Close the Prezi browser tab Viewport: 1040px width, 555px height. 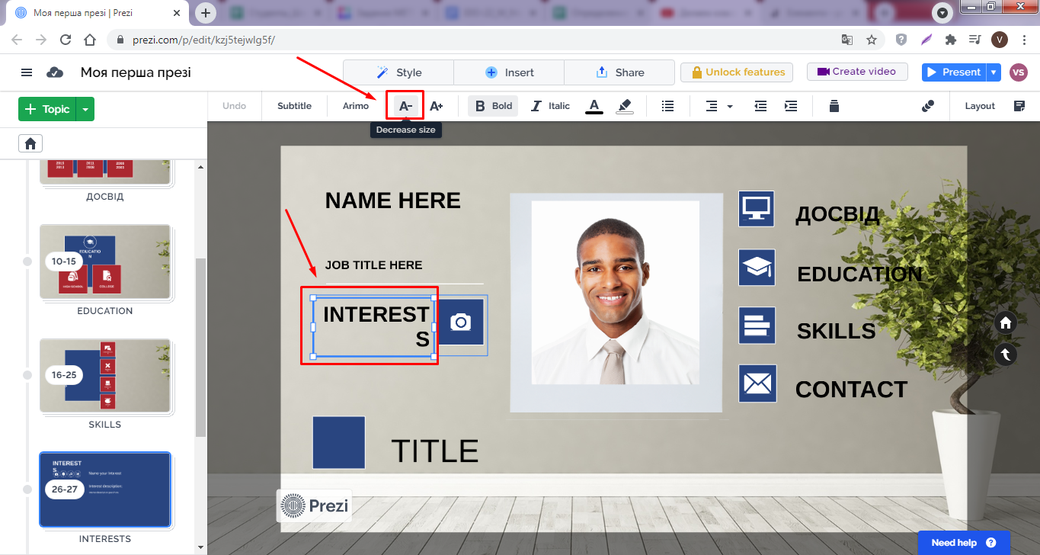tap(176, 13)
